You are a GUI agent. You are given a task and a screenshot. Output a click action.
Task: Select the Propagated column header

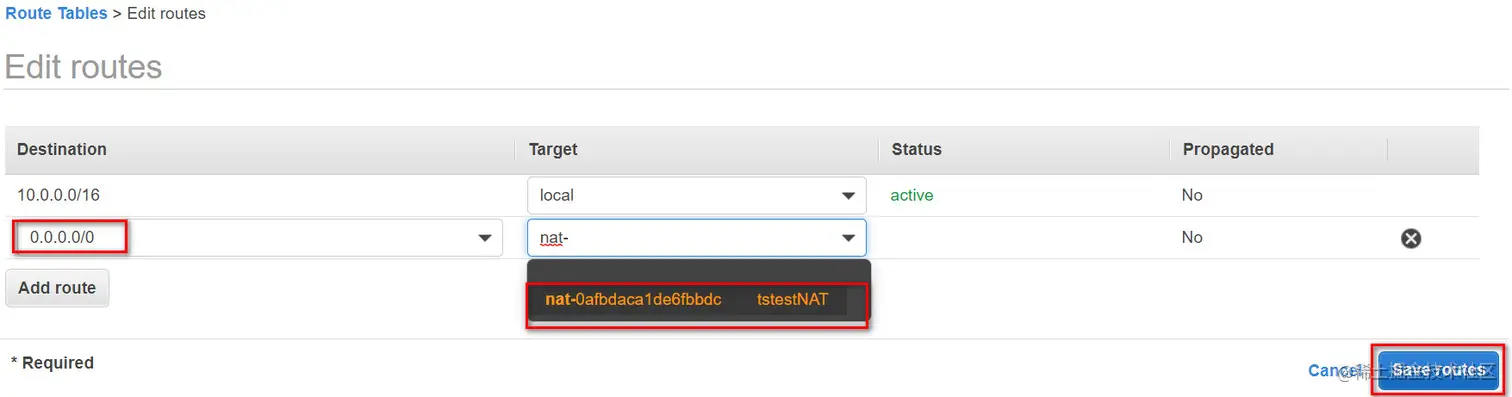point(1228,149)
